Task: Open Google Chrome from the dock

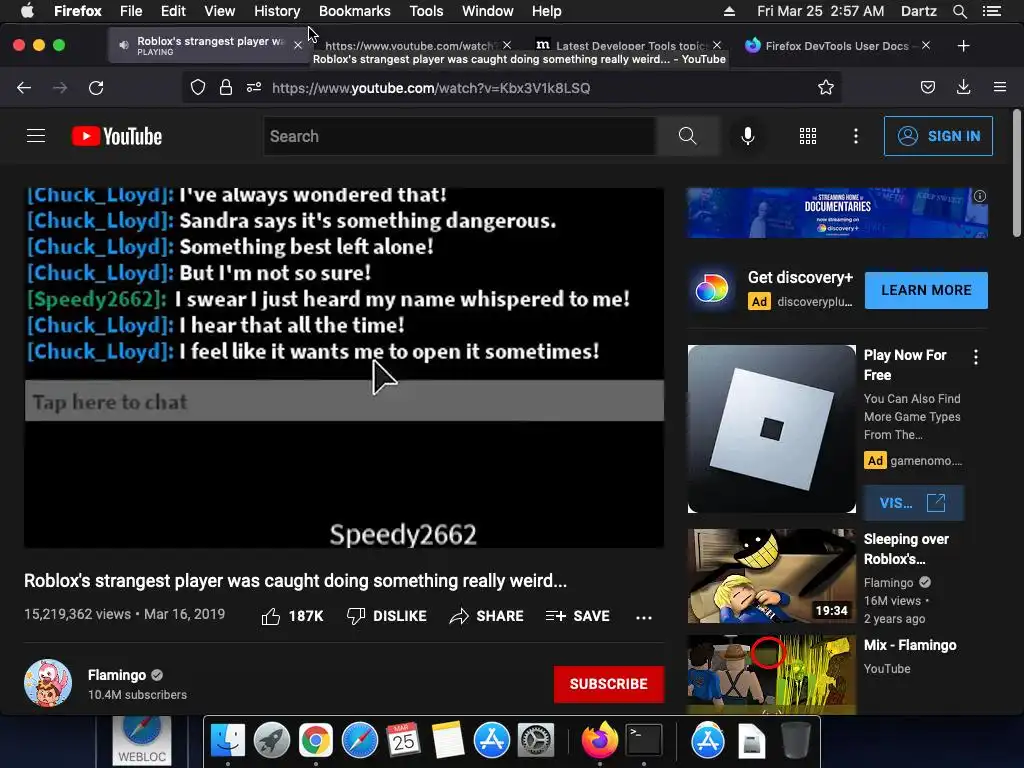Action: [x=315, y=741]
